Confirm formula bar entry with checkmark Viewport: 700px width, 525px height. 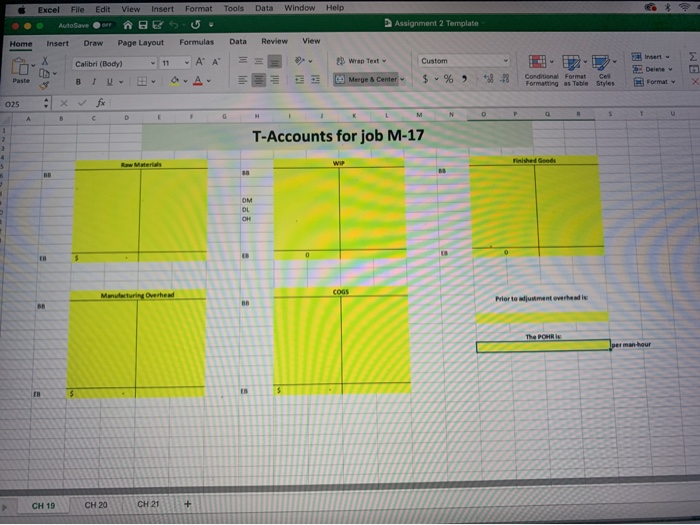[82, 103]
